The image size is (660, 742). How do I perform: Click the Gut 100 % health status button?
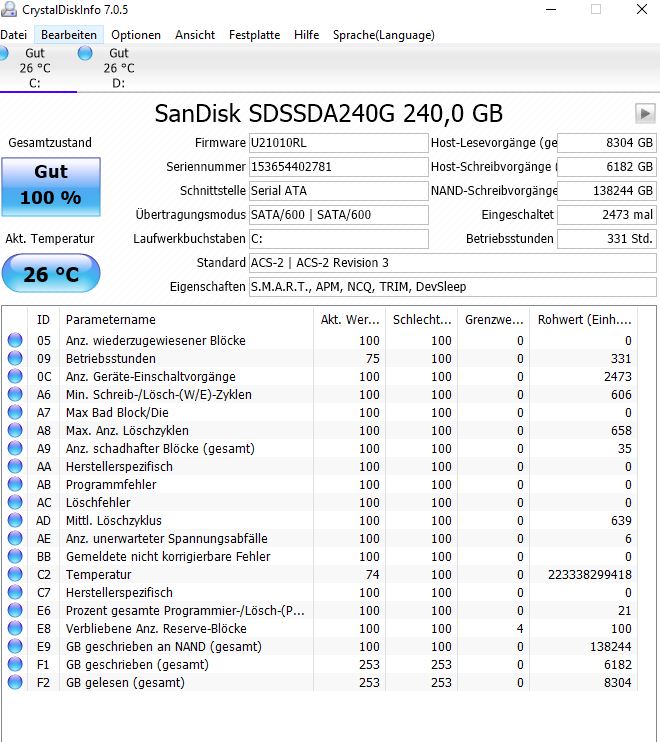(x=51, y=187)
